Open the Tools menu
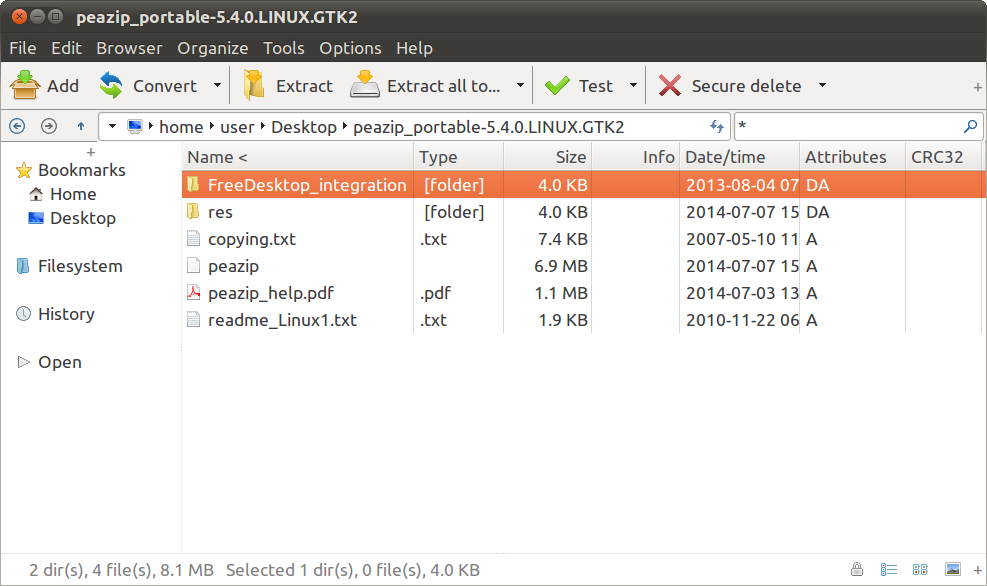This screenshot has height=586, width=987. [283, 48]
